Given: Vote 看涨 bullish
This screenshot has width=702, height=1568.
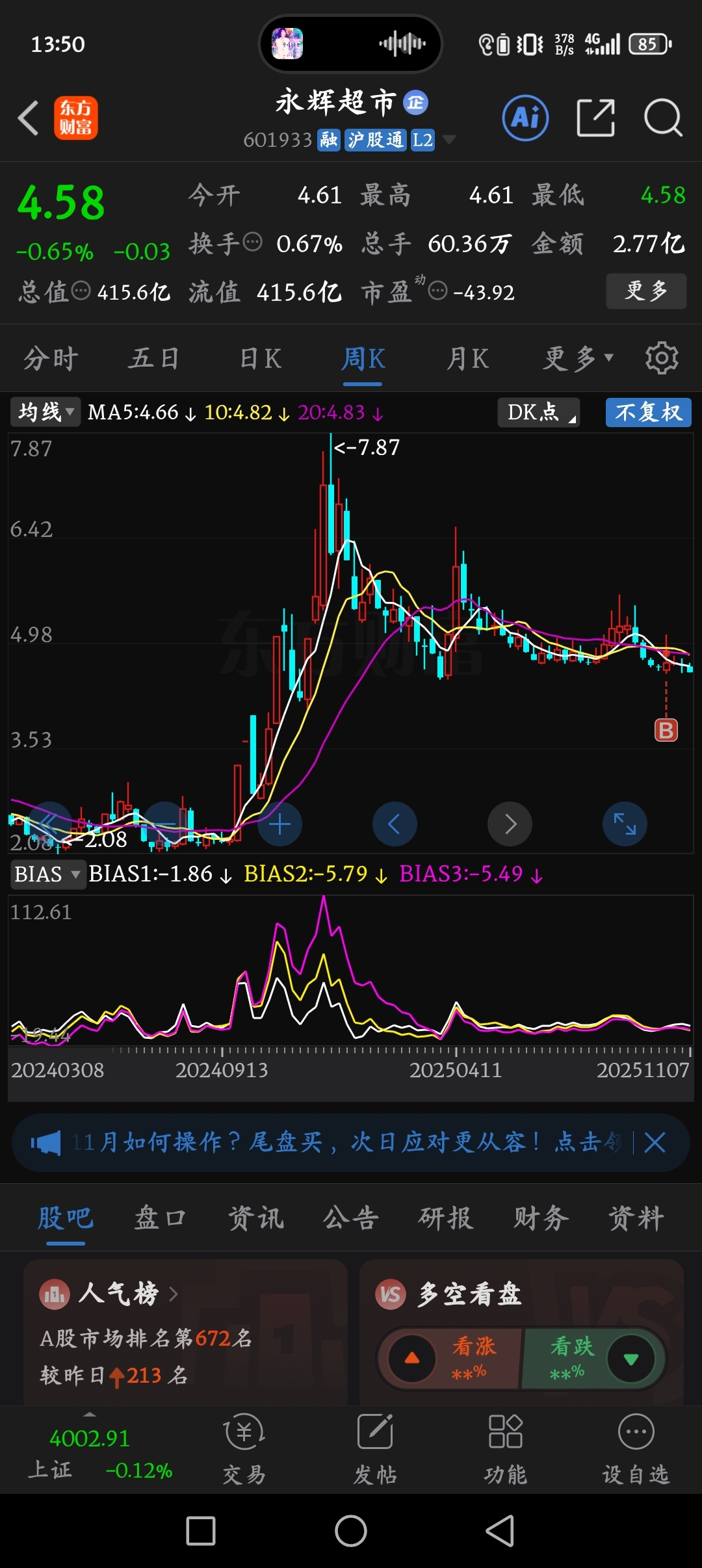Looking at the screenshot, I should (451, 1359).
